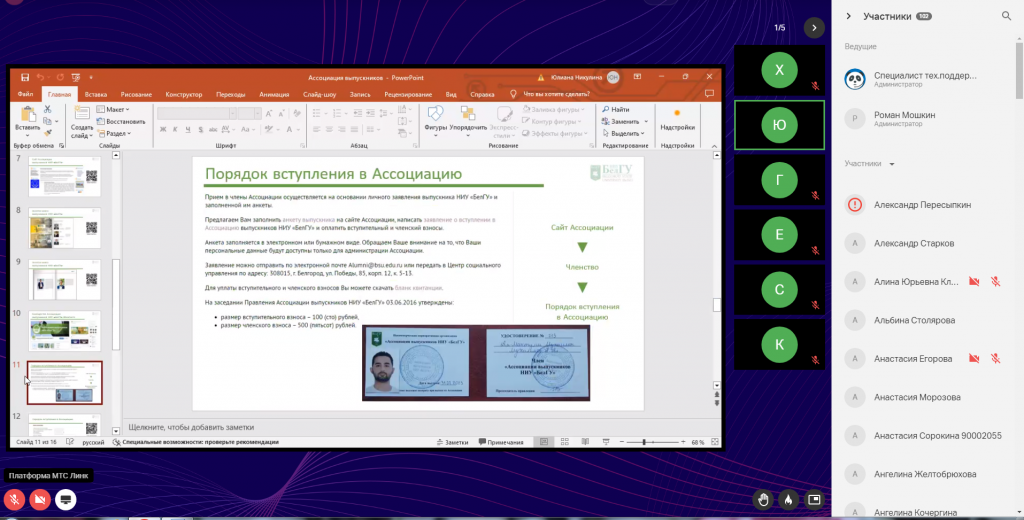Image resolution: width=1024 pixels, height=520 pixels.
Task: Click alert icon next to Александр Пересыпкин
Action: pos(855,204)
